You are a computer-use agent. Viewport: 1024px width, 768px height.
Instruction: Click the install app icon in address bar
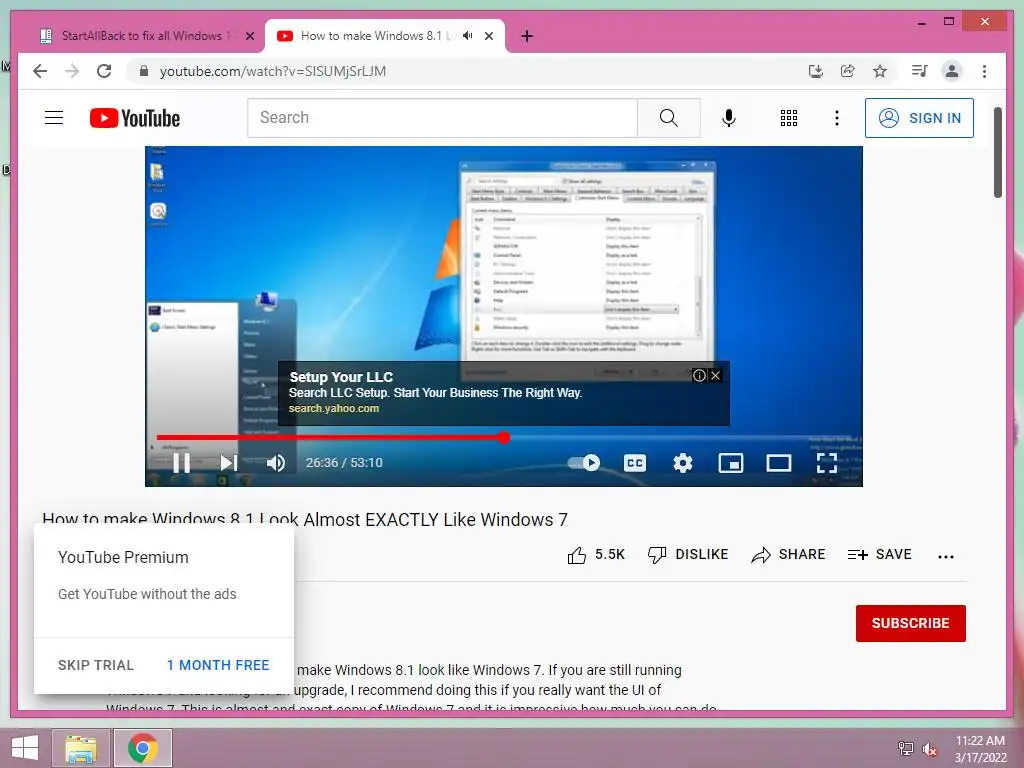816,71
